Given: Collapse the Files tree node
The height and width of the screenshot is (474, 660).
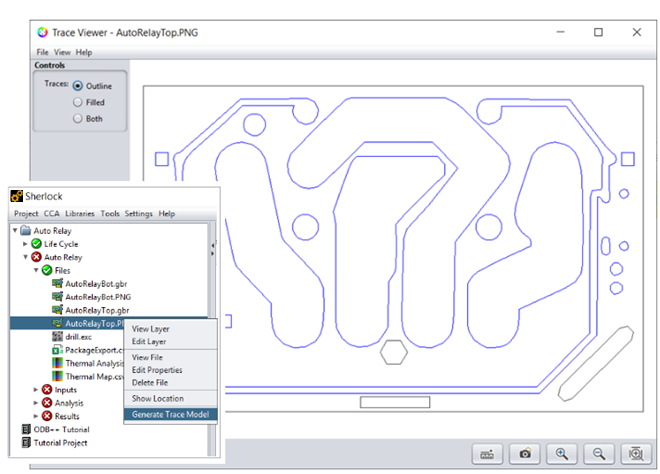Looking at the screenshot, I should coord(36,270).
